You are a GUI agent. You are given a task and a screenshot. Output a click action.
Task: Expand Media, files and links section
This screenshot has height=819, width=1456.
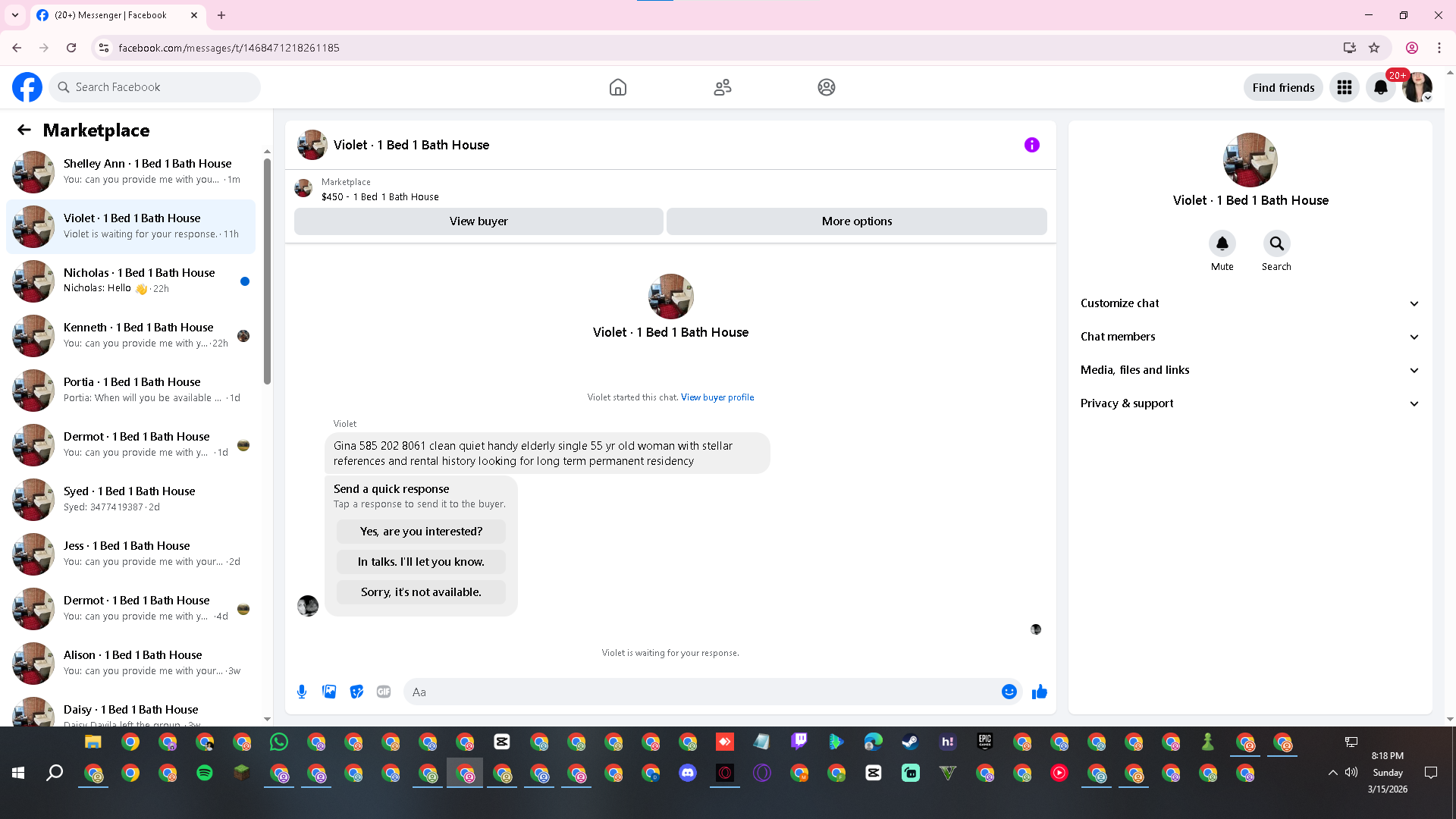(1250, 370)
